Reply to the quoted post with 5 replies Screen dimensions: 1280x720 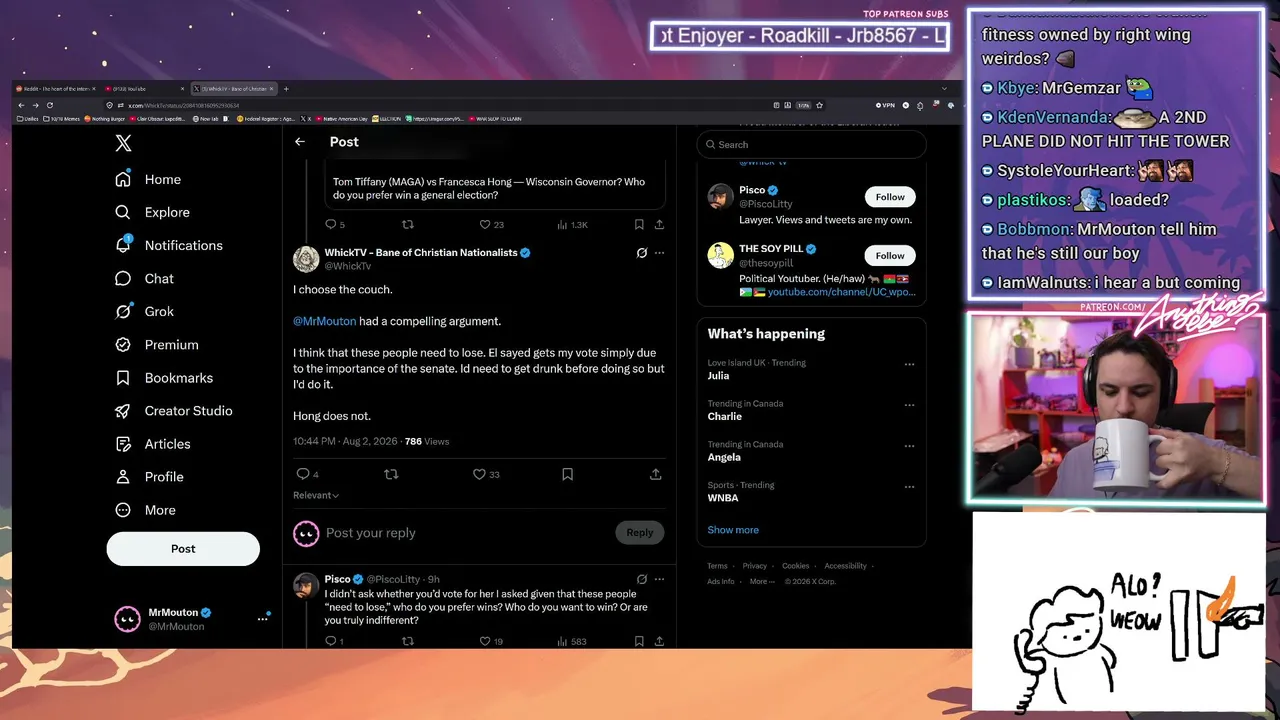[331, 225]
